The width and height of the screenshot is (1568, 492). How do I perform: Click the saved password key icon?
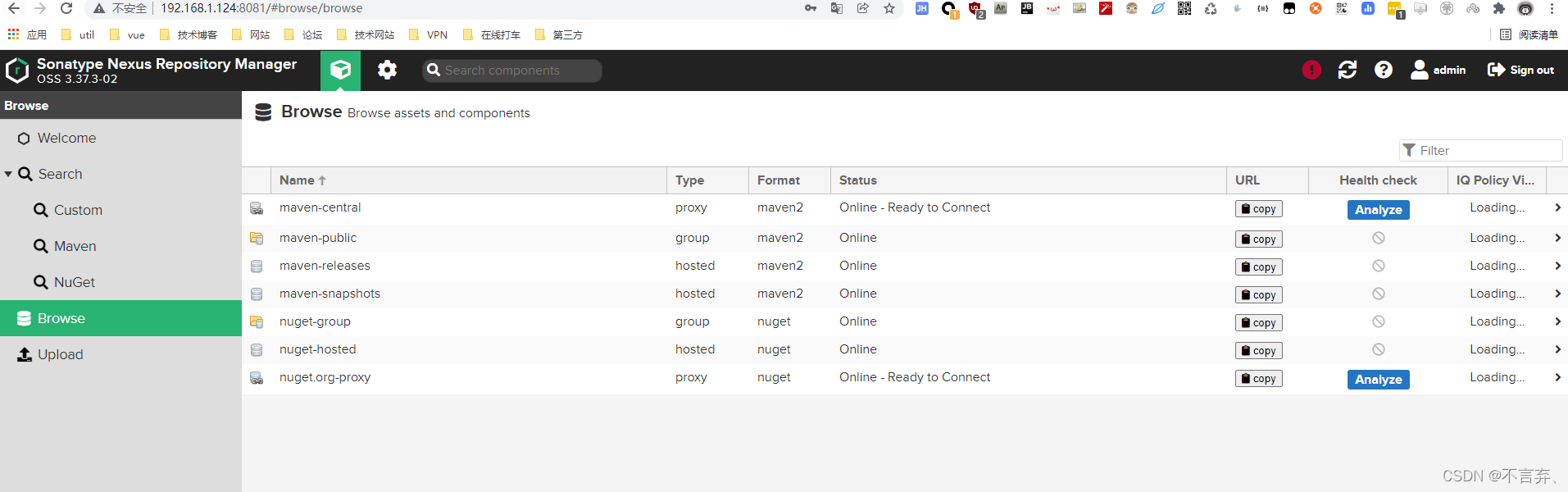(811, 8)
